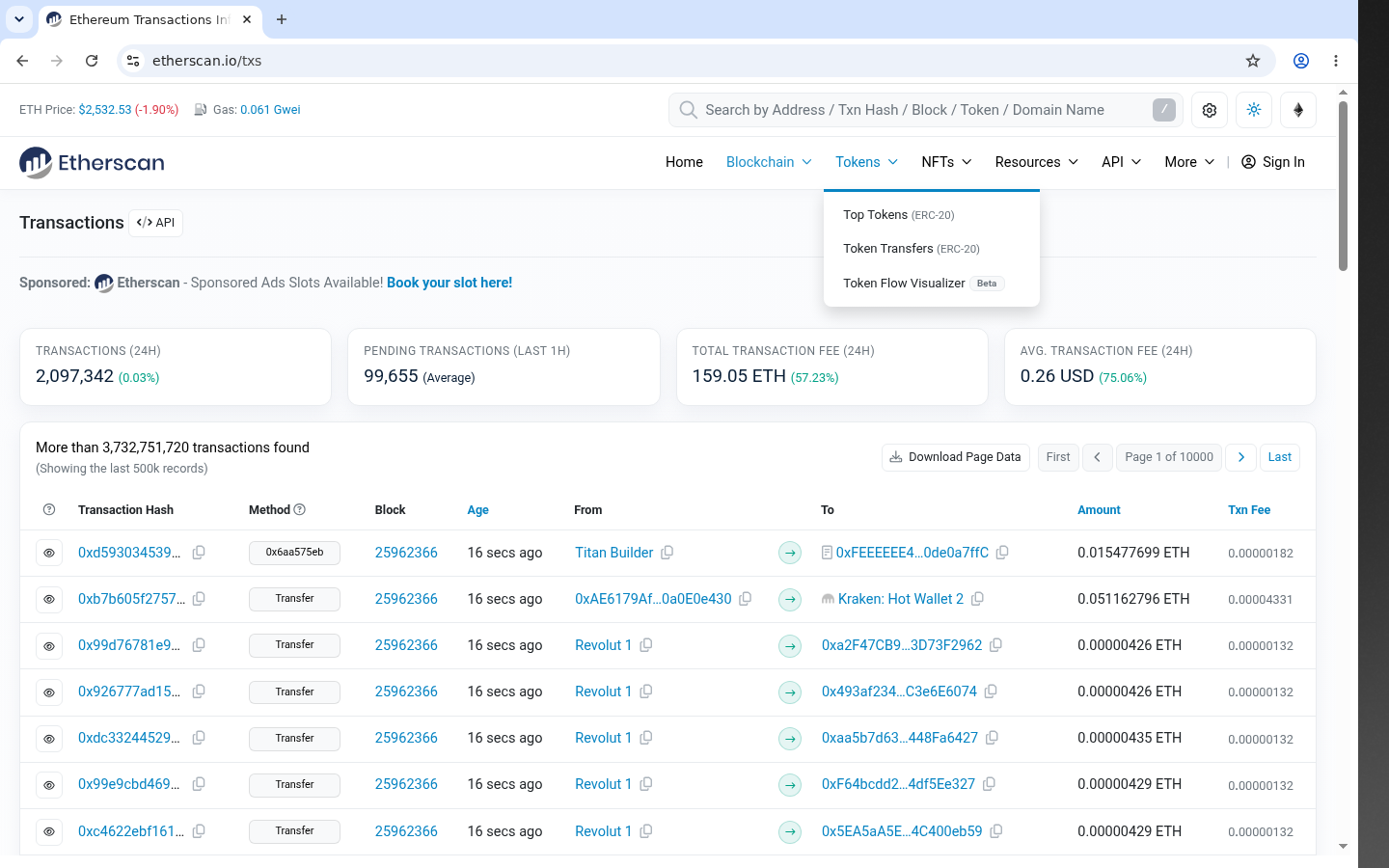
Task: Open Chrome profile icon
Action: point(1301,61)
